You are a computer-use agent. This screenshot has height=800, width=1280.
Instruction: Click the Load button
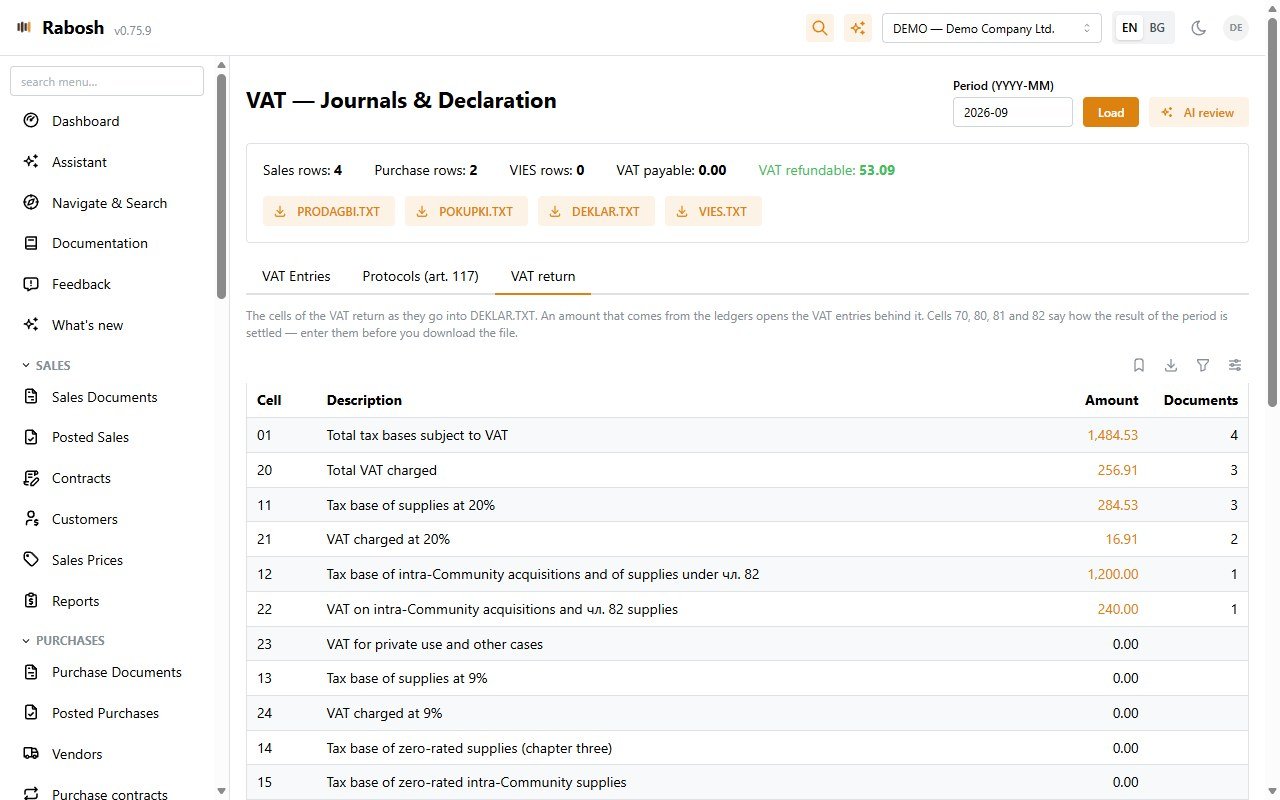1111,112
